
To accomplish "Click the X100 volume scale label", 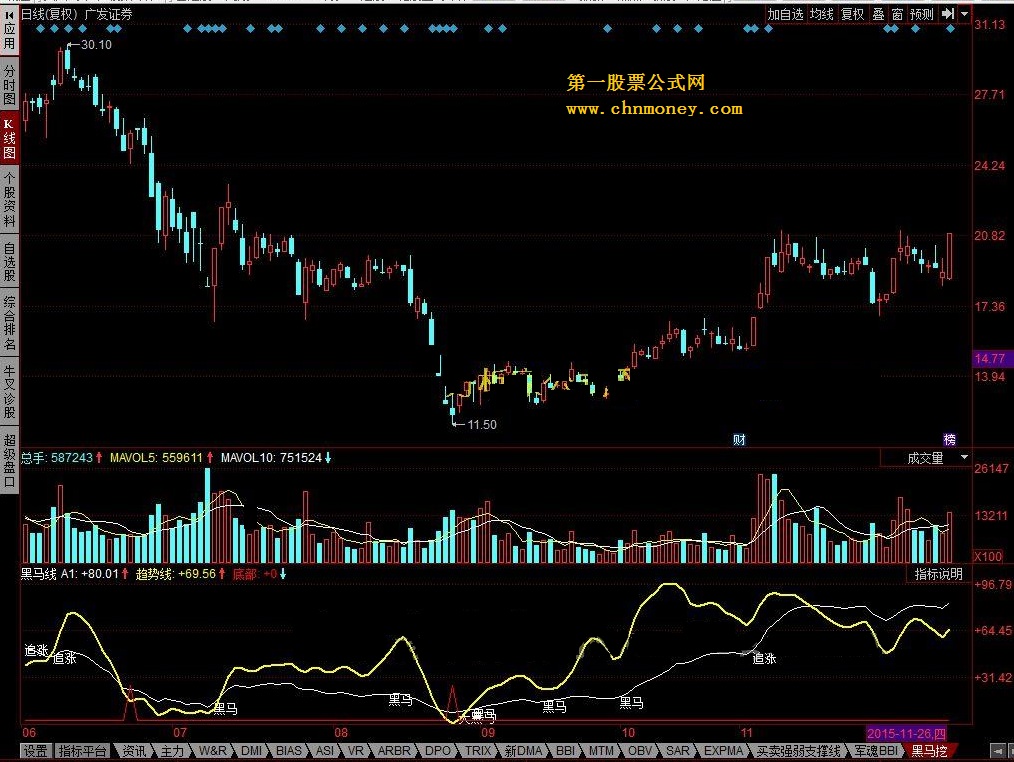I will click(987, 556).
